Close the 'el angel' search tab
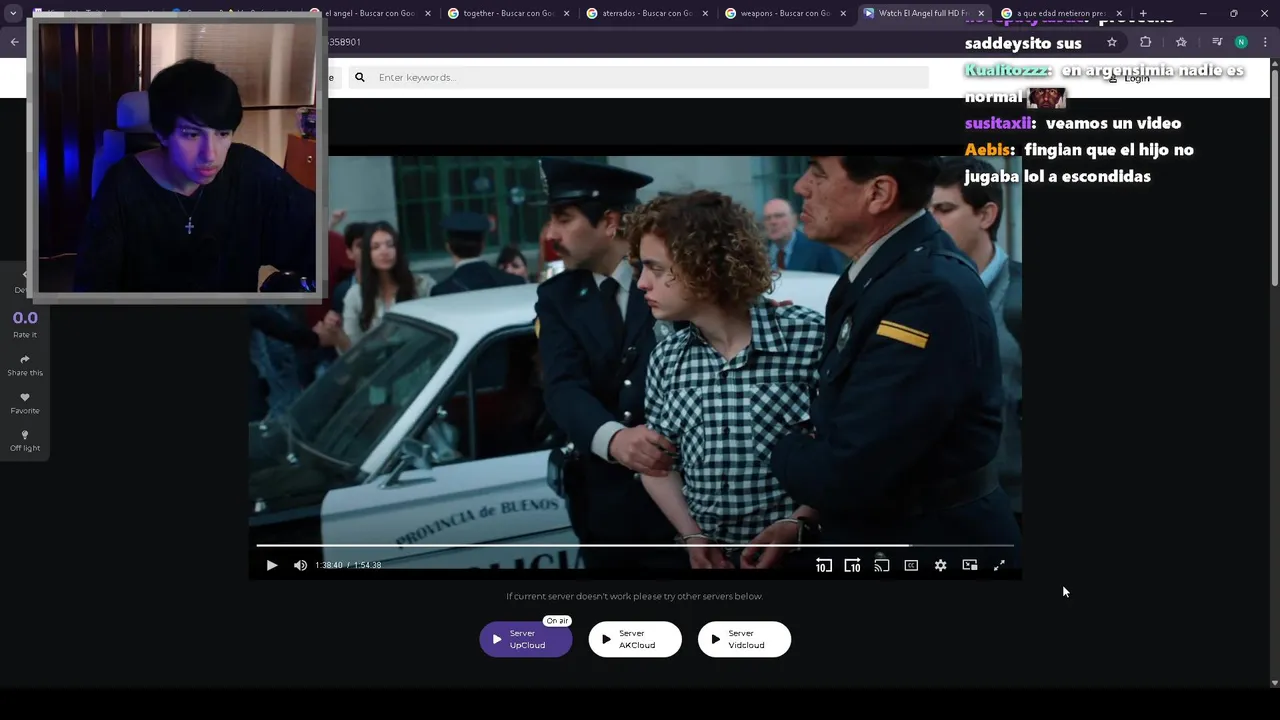 coord(428,13)
